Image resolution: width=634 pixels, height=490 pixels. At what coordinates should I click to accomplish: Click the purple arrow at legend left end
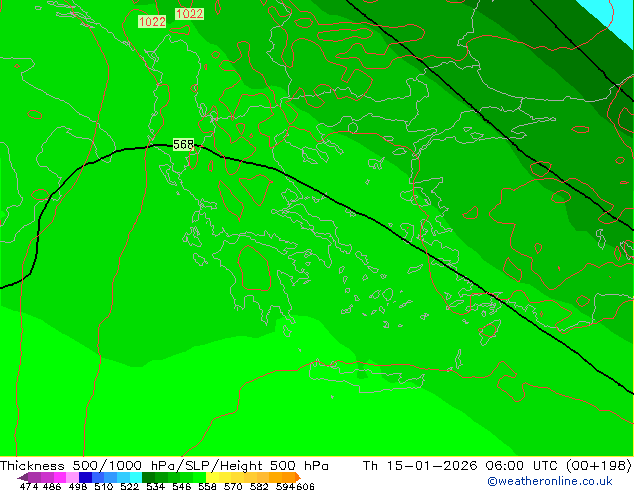pos(23,477)
